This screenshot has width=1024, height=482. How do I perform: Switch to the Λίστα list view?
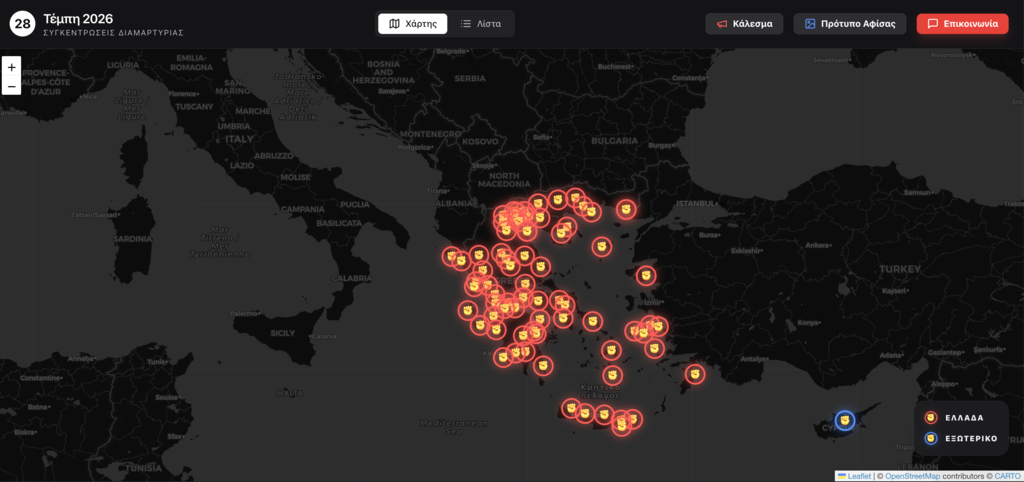481,24
